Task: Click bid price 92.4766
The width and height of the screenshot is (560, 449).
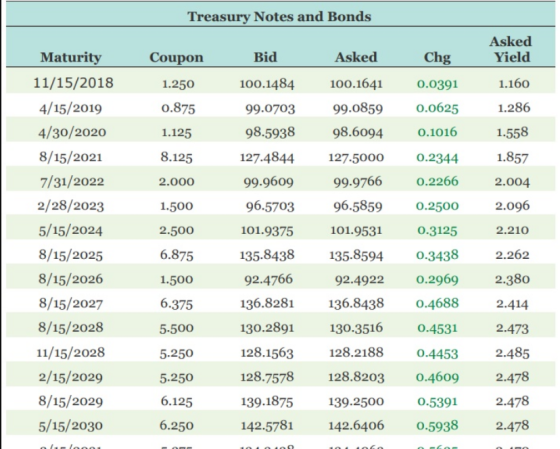Action: coord(269,279)
